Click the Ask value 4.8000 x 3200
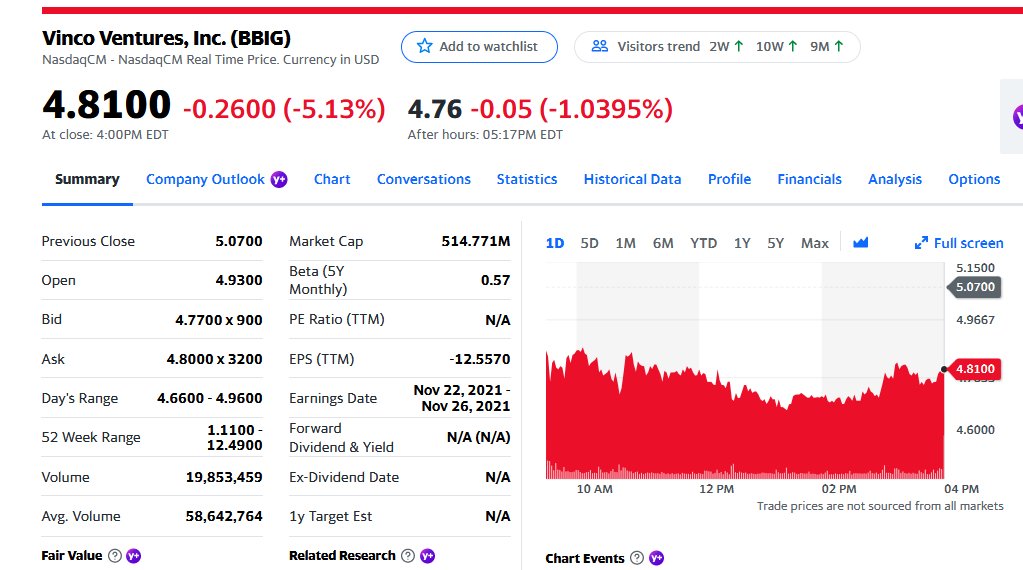This screenshot has width=1023, height=570. [214, 359]
